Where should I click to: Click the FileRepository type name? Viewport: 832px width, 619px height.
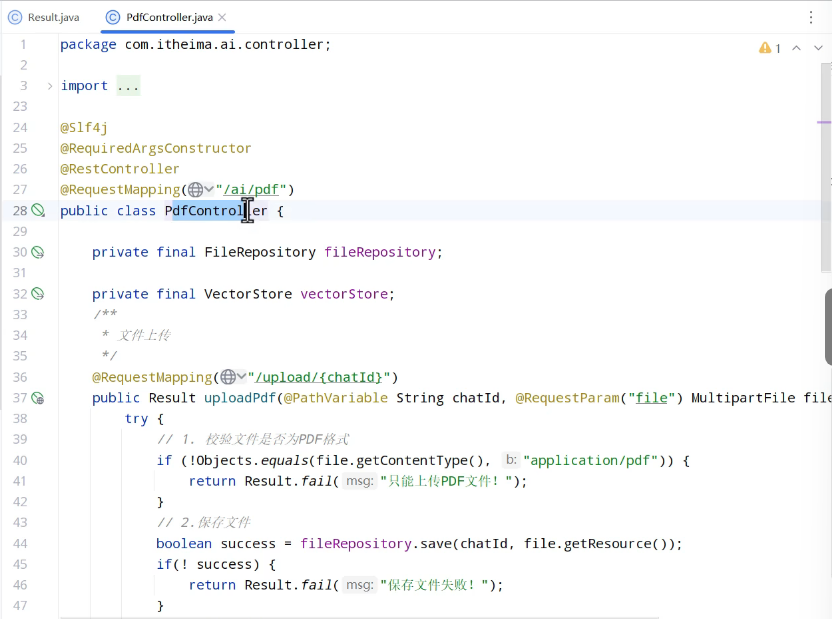tap(260, 252)
